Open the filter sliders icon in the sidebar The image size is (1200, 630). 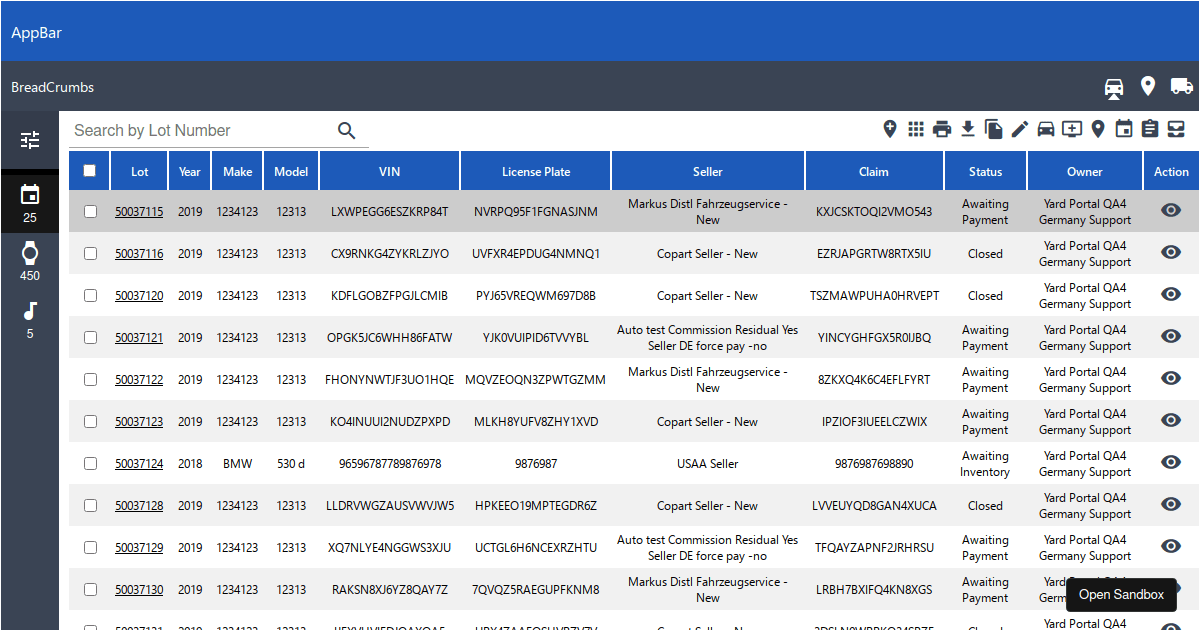[30, 140]
